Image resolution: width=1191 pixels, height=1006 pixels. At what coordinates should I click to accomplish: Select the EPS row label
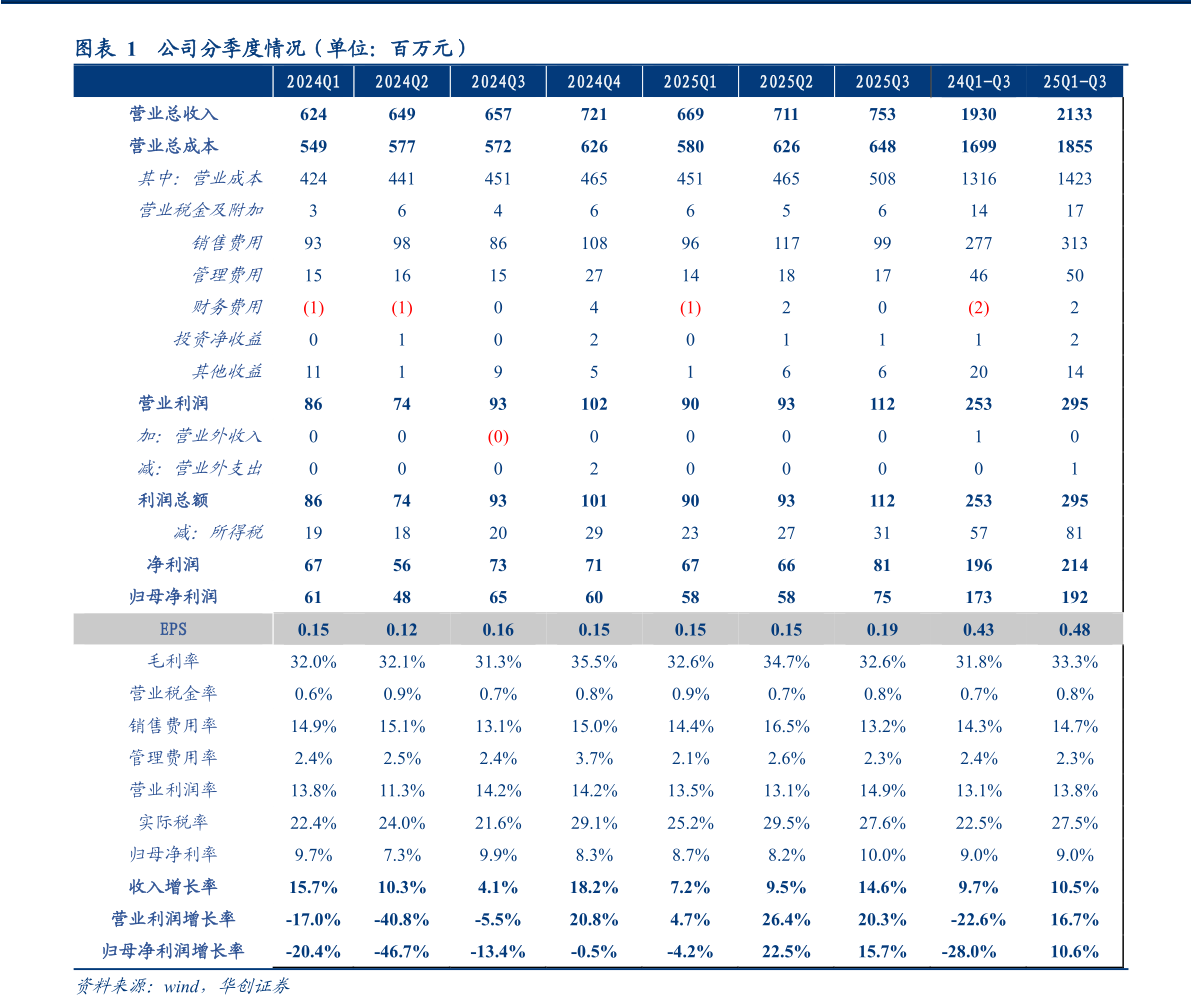pyautogui.click(x=173, y=629)
